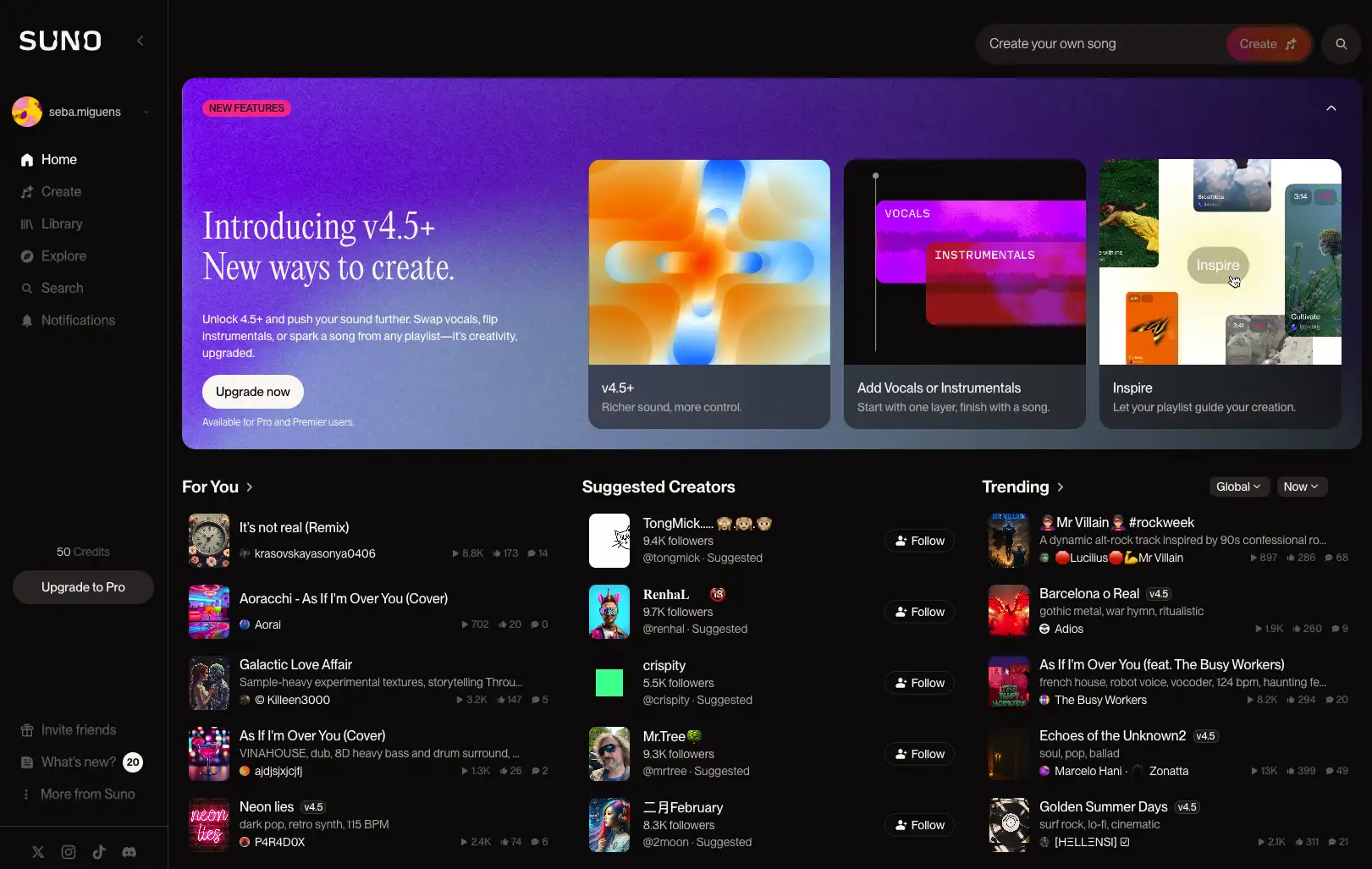Open the Library page
This screenshot has width=1372, height=869.
[51, 224]
